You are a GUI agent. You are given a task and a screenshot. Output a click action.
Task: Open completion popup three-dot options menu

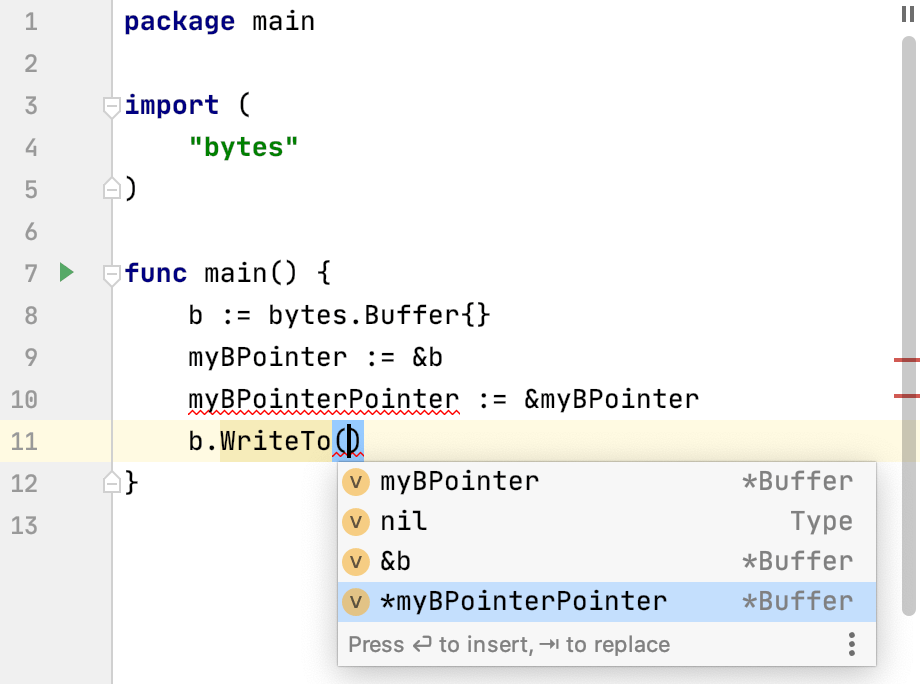coord(851,644)
